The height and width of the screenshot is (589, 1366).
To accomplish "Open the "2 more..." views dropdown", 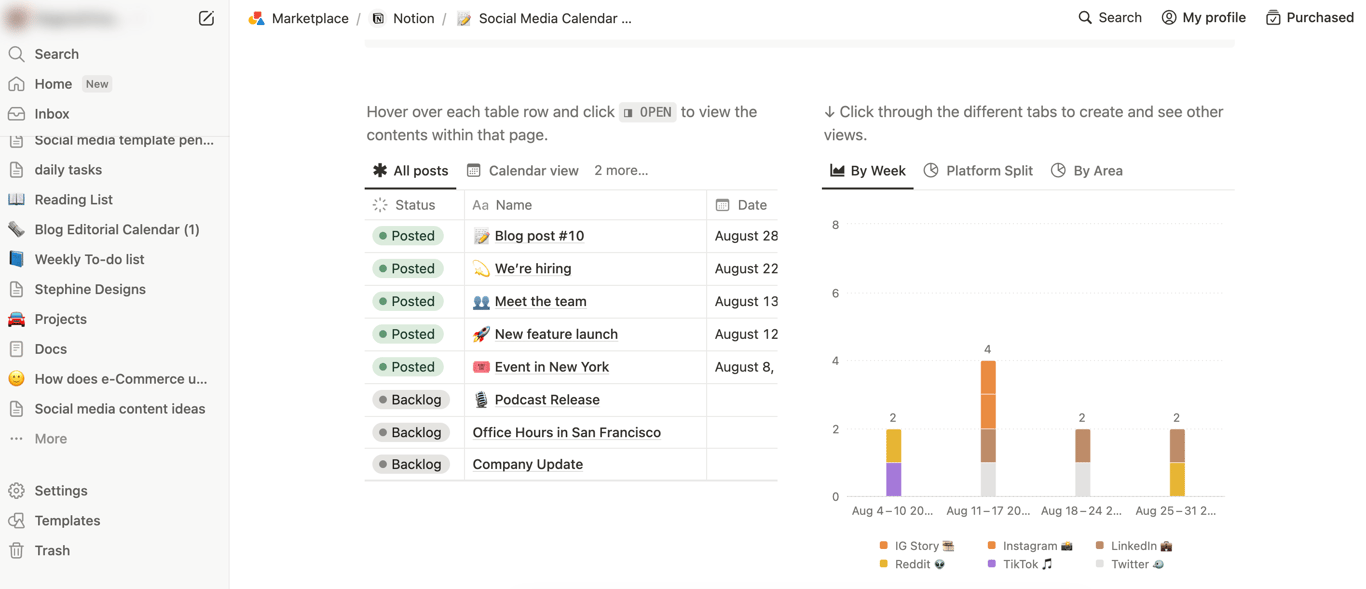I will (621, 170).
